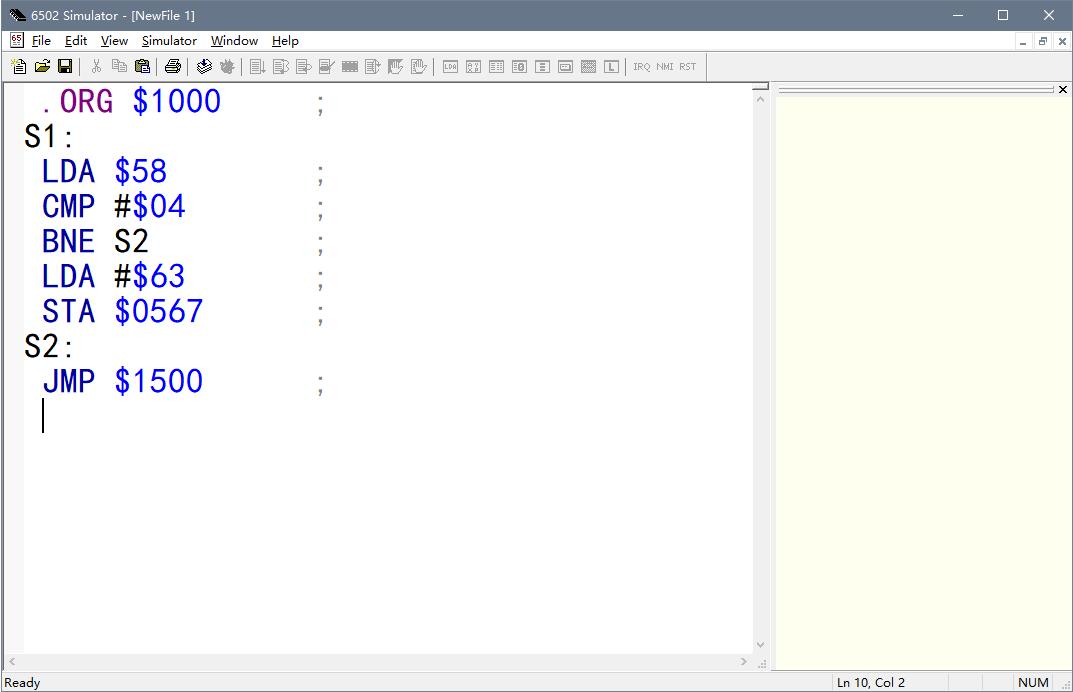Open an existing file

point(41,66)
